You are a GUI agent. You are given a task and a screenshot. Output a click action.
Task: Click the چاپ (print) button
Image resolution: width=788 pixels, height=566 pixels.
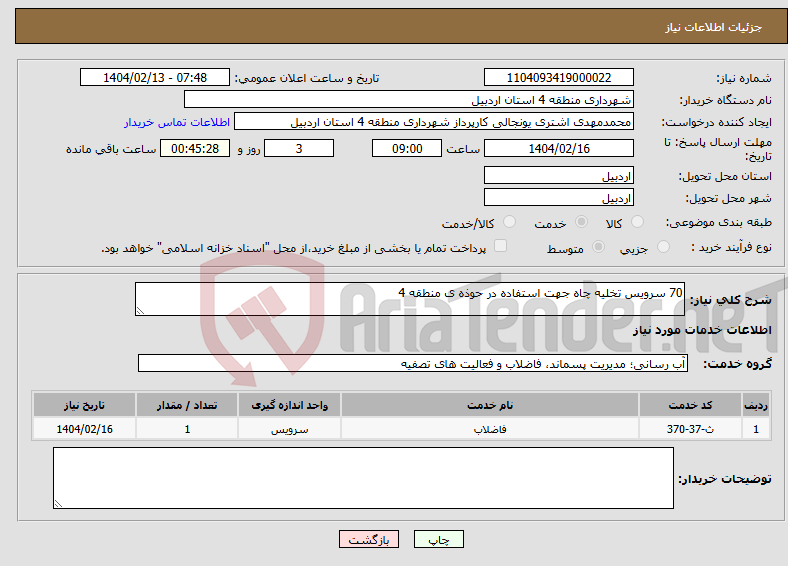pyautogui.click(x=438, y=539)
